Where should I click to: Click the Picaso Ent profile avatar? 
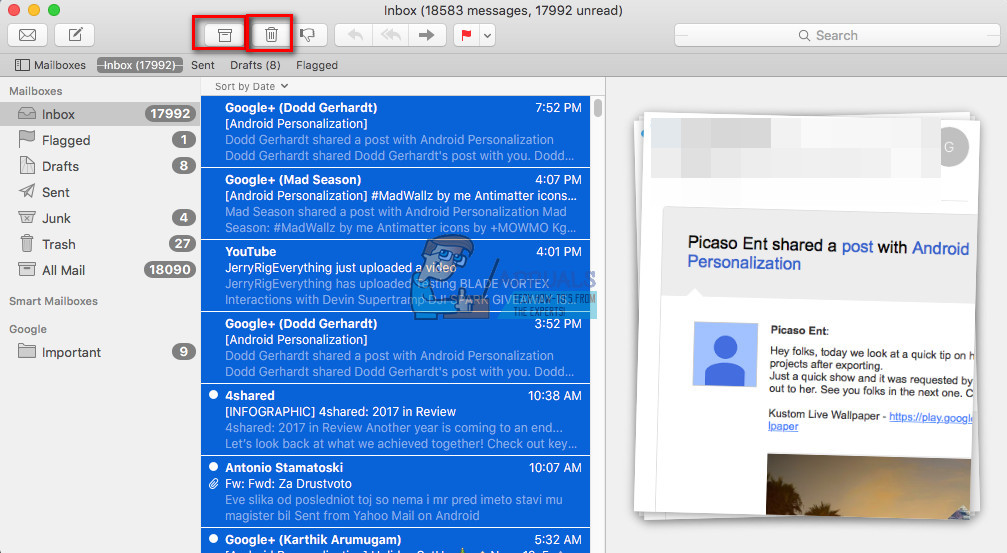click(x=726, y=354)
